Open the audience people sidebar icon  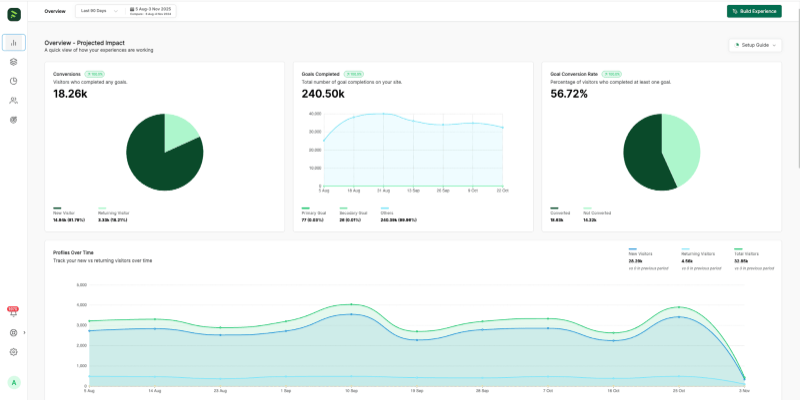click(14, 100)
